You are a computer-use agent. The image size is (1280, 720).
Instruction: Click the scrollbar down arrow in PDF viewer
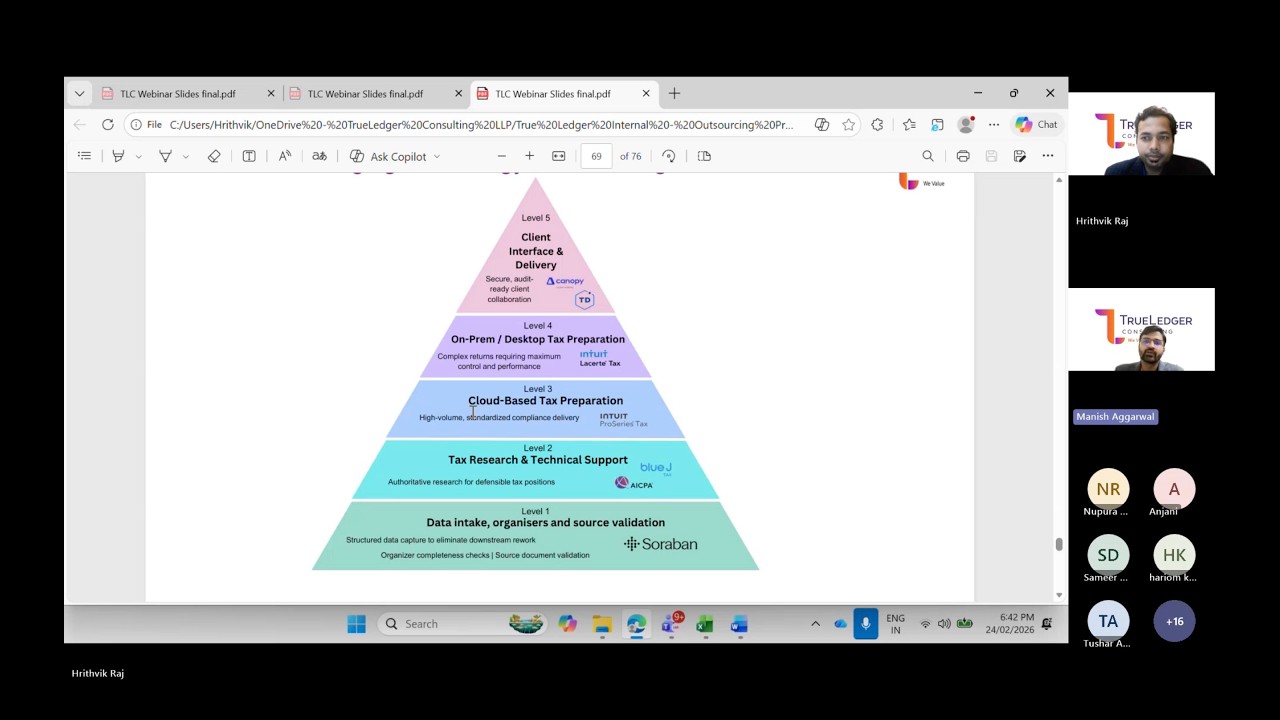click(1059, 595)
